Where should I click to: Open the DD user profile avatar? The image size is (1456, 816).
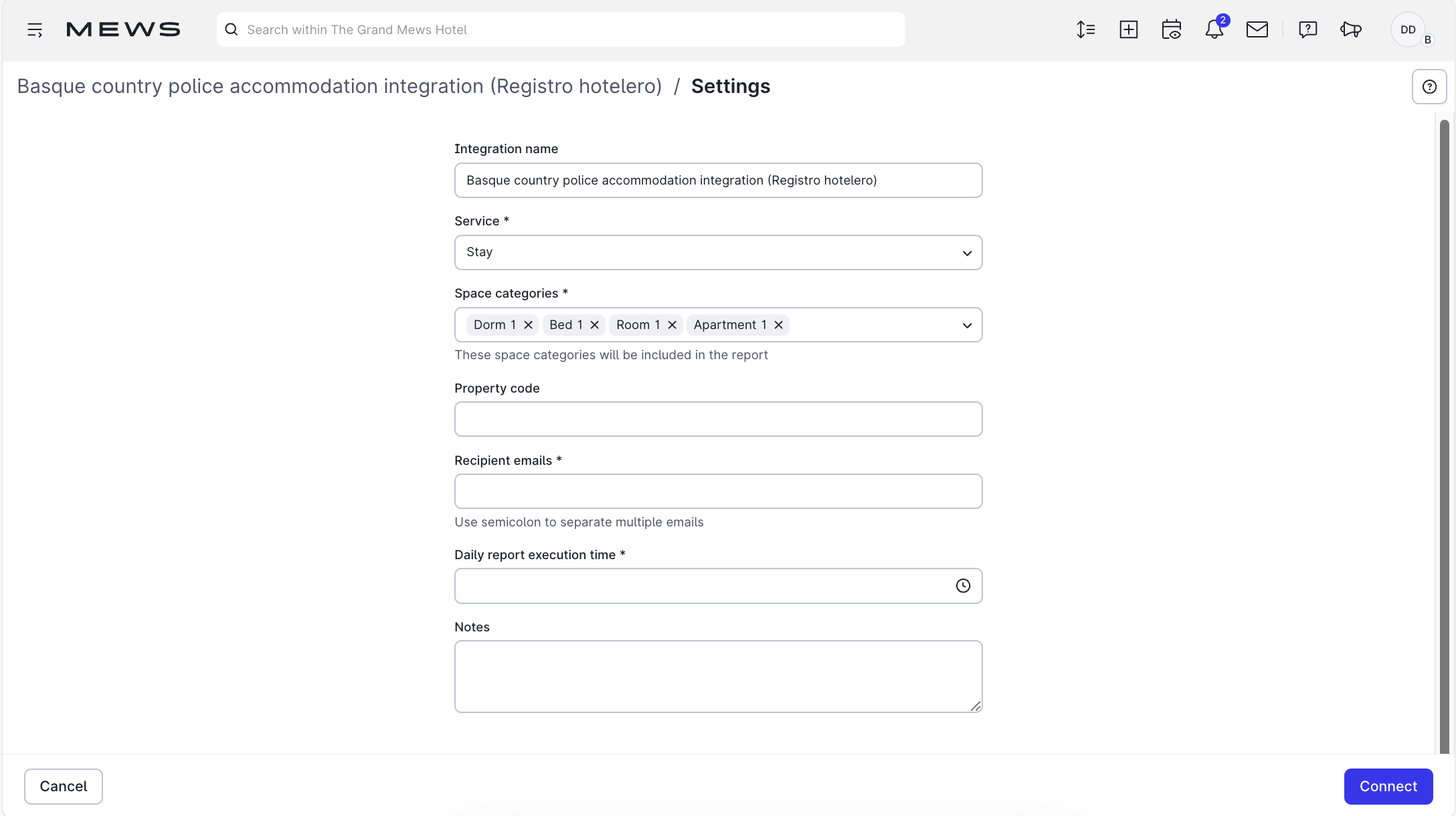(x=1408, y=29)
